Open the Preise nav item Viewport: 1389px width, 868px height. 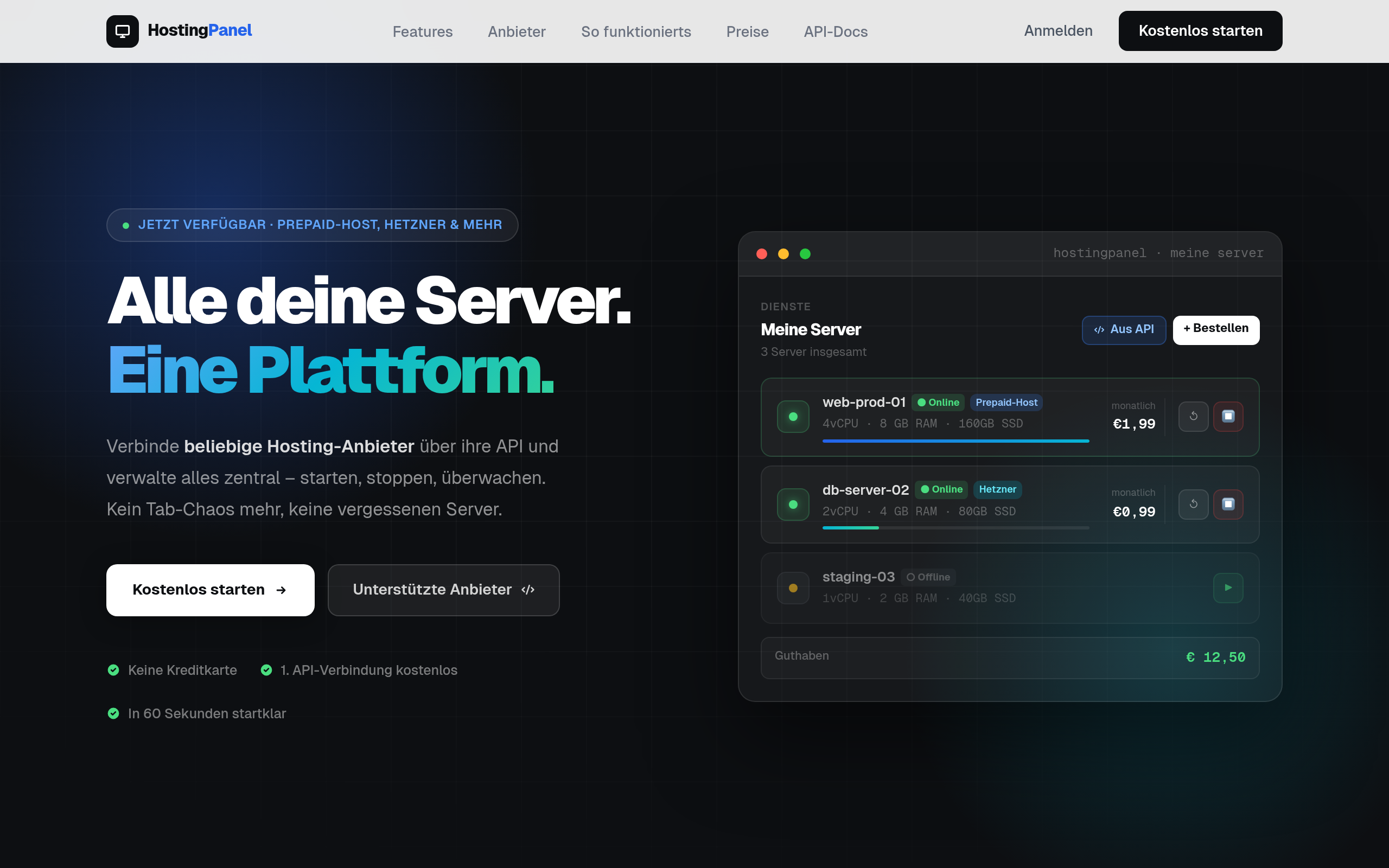[747, 31]
